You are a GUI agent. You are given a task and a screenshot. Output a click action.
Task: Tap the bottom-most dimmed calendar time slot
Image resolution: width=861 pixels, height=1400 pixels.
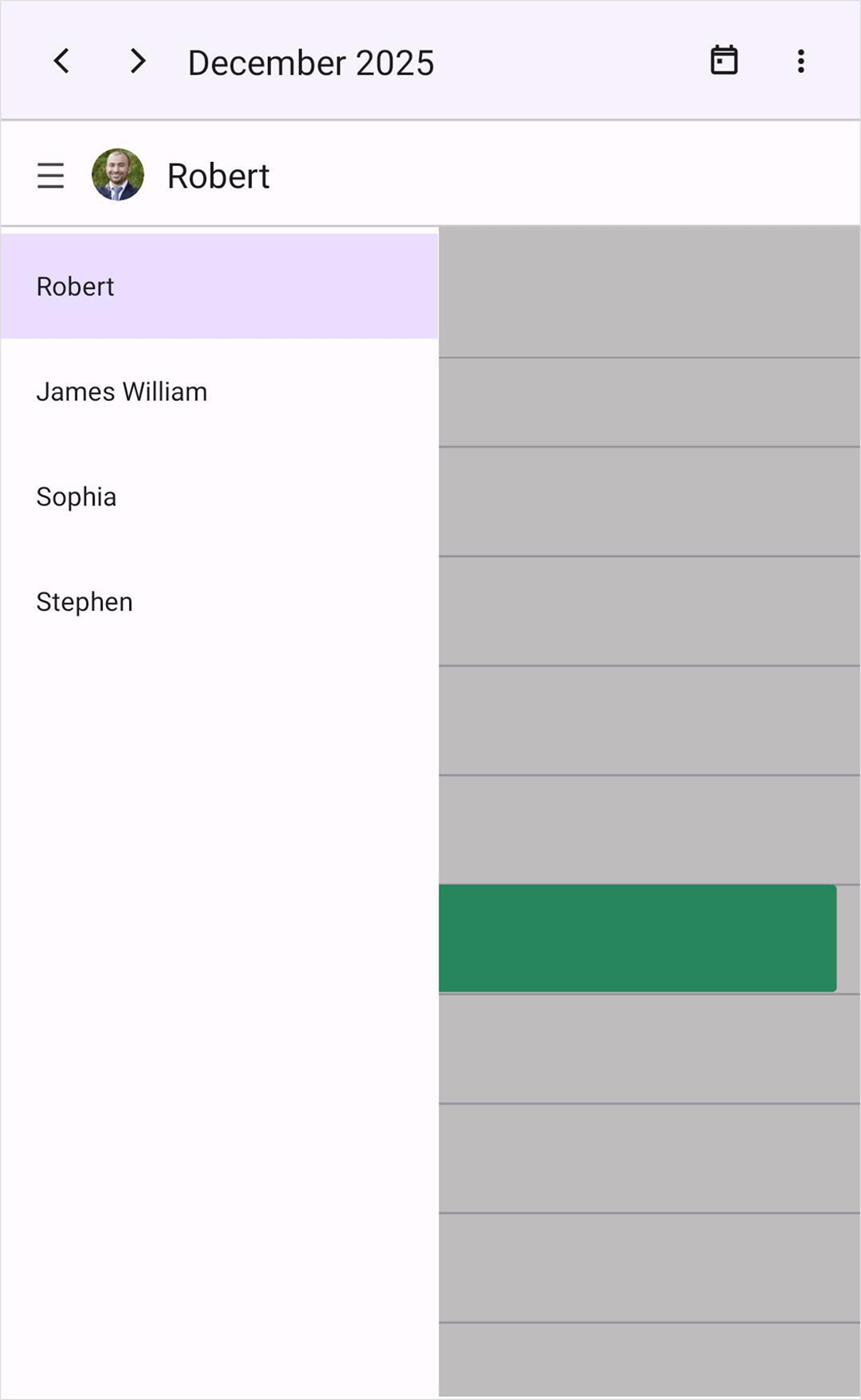click(649, 1359)
